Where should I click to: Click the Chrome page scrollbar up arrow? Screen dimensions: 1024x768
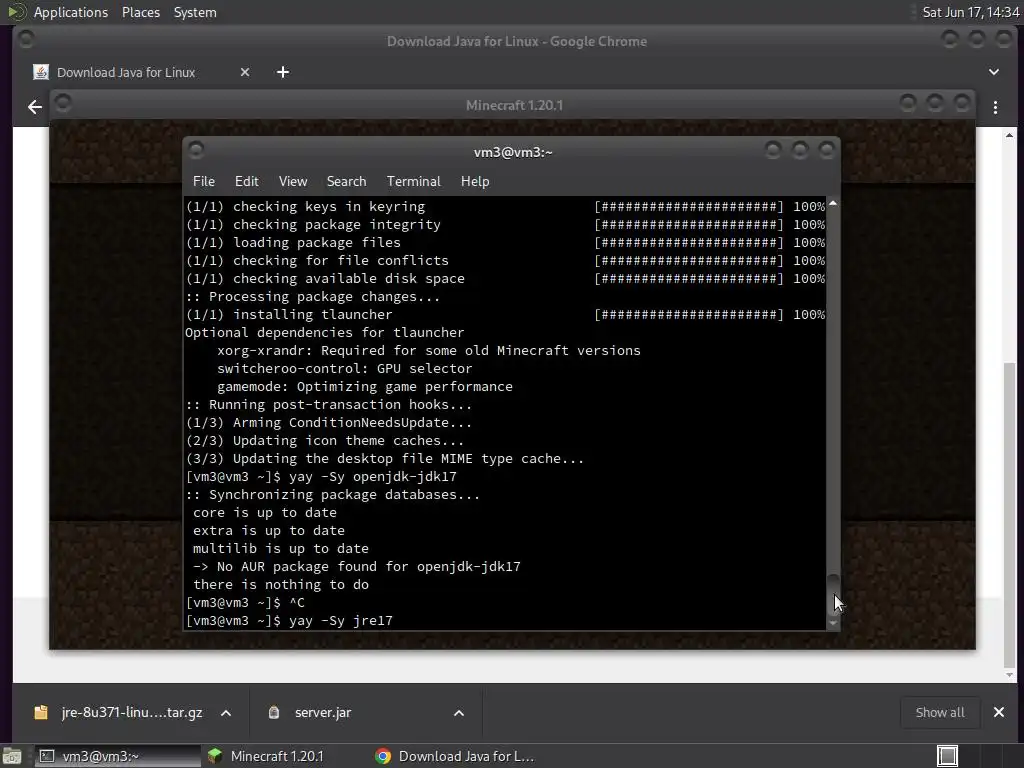1010,135
